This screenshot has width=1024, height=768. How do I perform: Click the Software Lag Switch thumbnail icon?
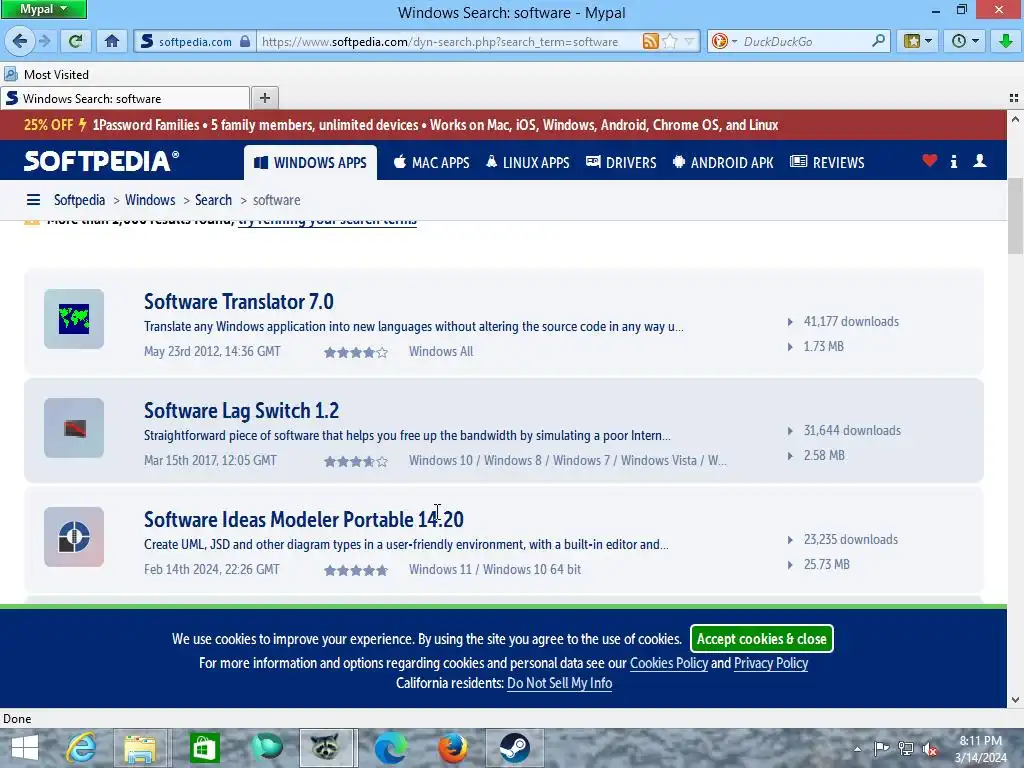74,428
